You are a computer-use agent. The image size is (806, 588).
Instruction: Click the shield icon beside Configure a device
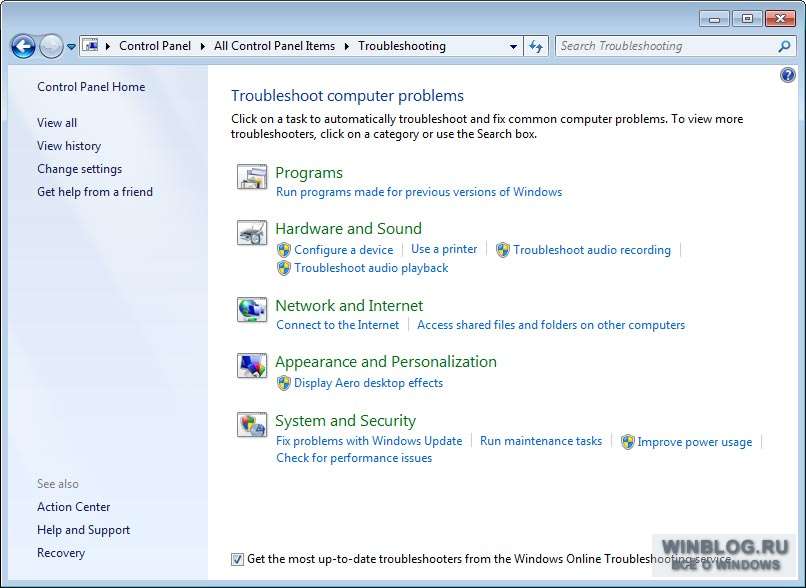point(284,250)
